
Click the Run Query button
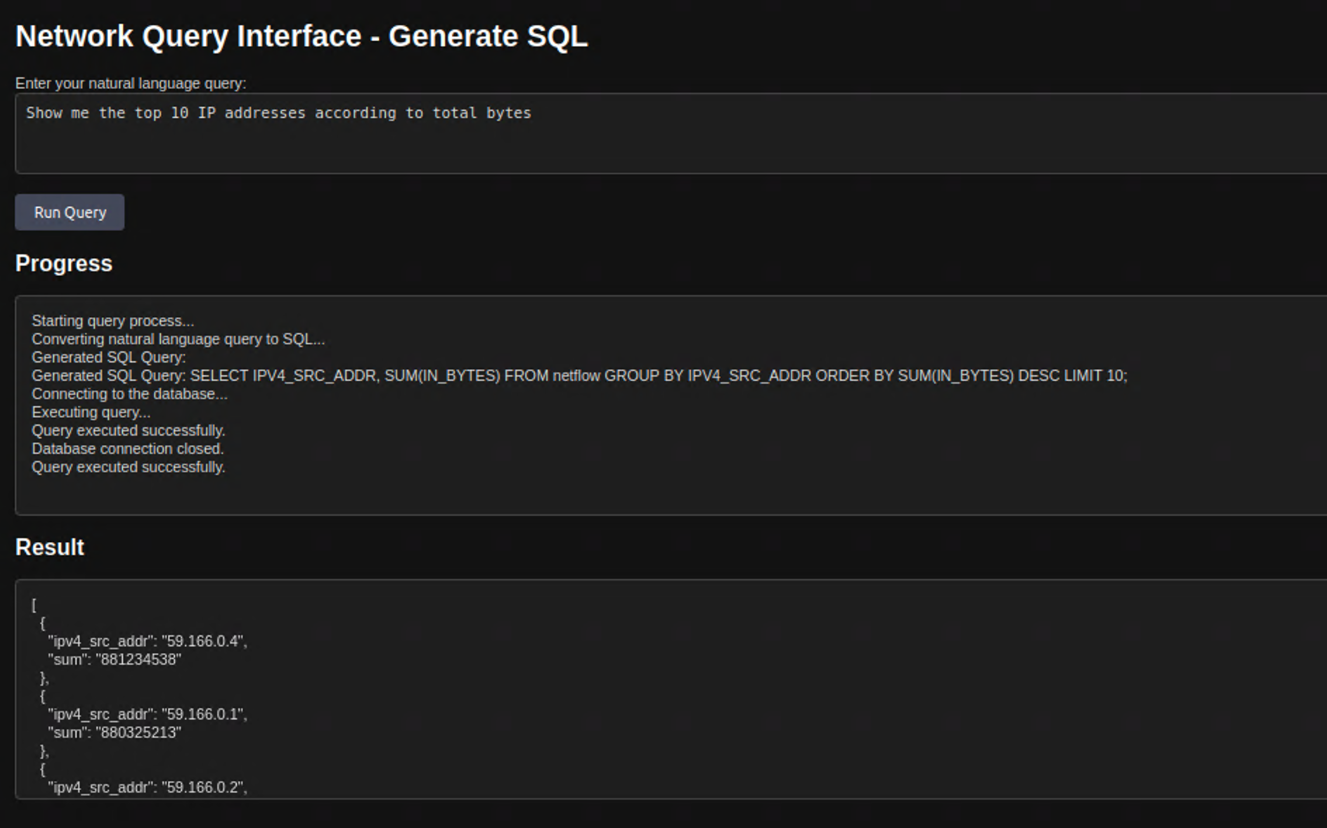[x=69, y=212]
